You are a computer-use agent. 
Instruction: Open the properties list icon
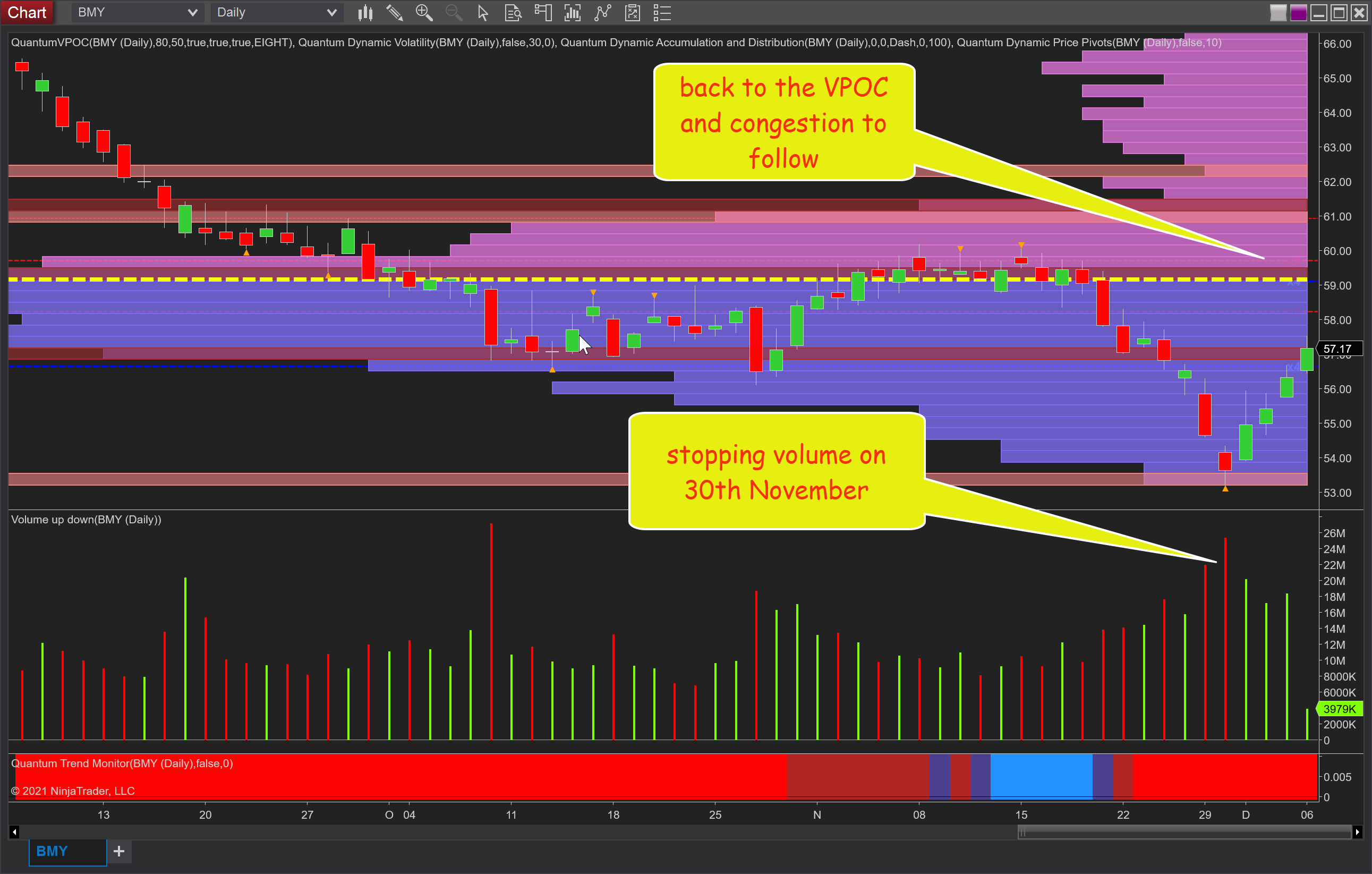coord(662,13)
